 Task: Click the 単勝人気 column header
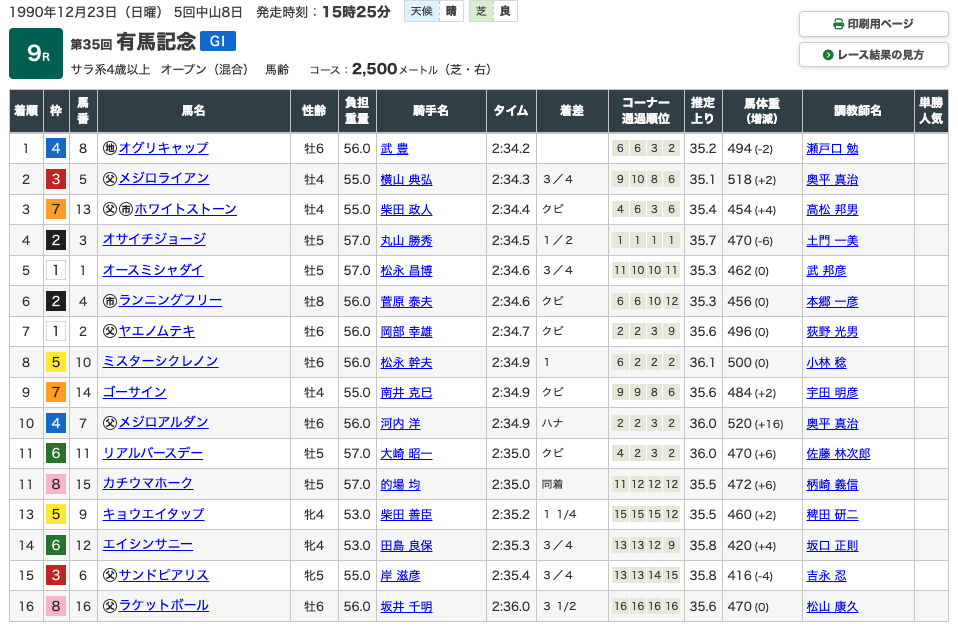pyautogui.click(x=930, y=111)
